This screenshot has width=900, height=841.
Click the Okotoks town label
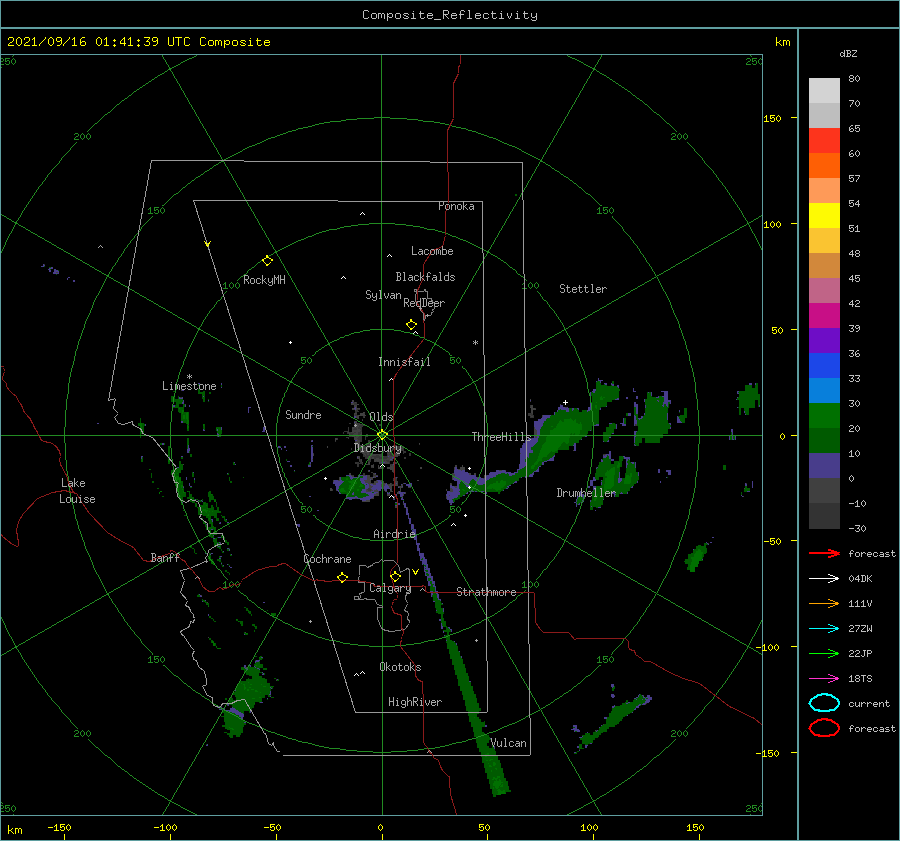click(x=400, y=667)
